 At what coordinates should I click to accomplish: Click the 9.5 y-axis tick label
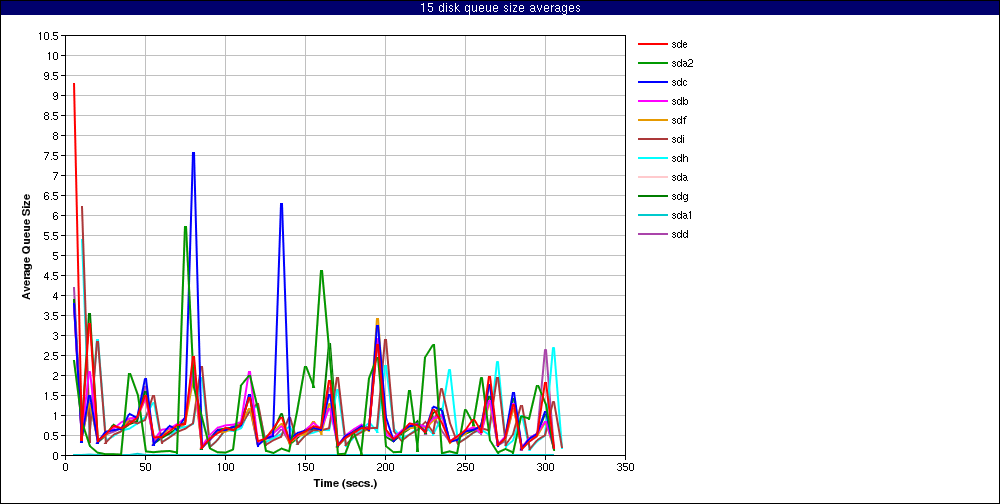(x=52, y=75)
